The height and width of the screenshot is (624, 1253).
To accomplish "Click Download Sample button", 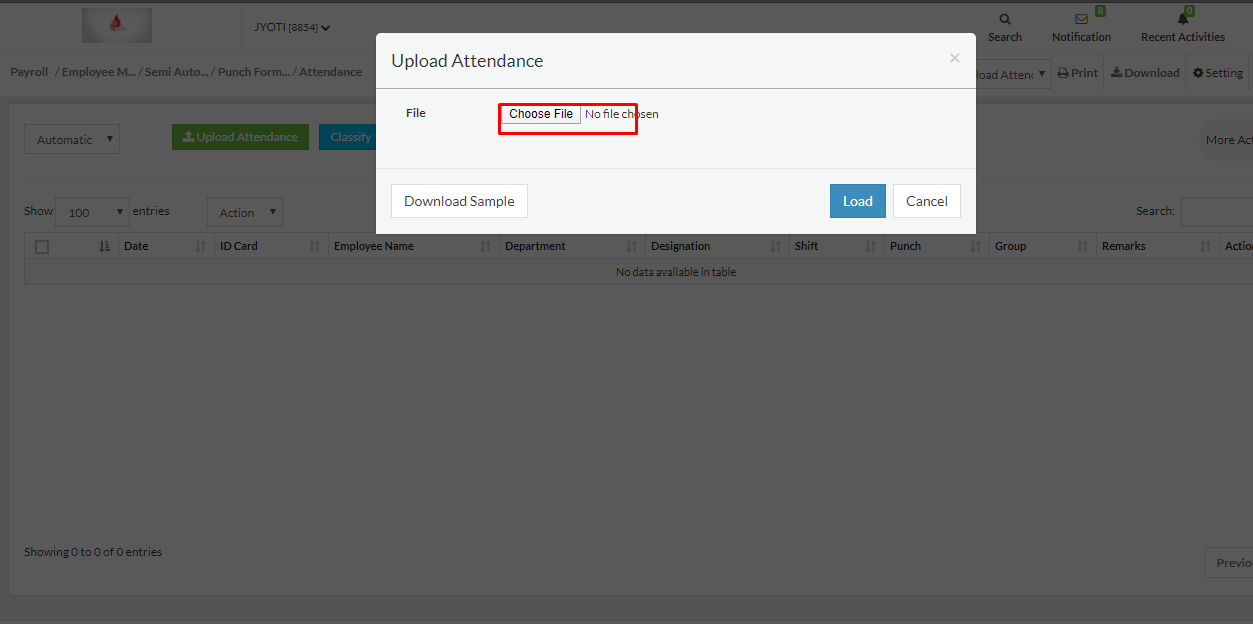I will 459,201.
